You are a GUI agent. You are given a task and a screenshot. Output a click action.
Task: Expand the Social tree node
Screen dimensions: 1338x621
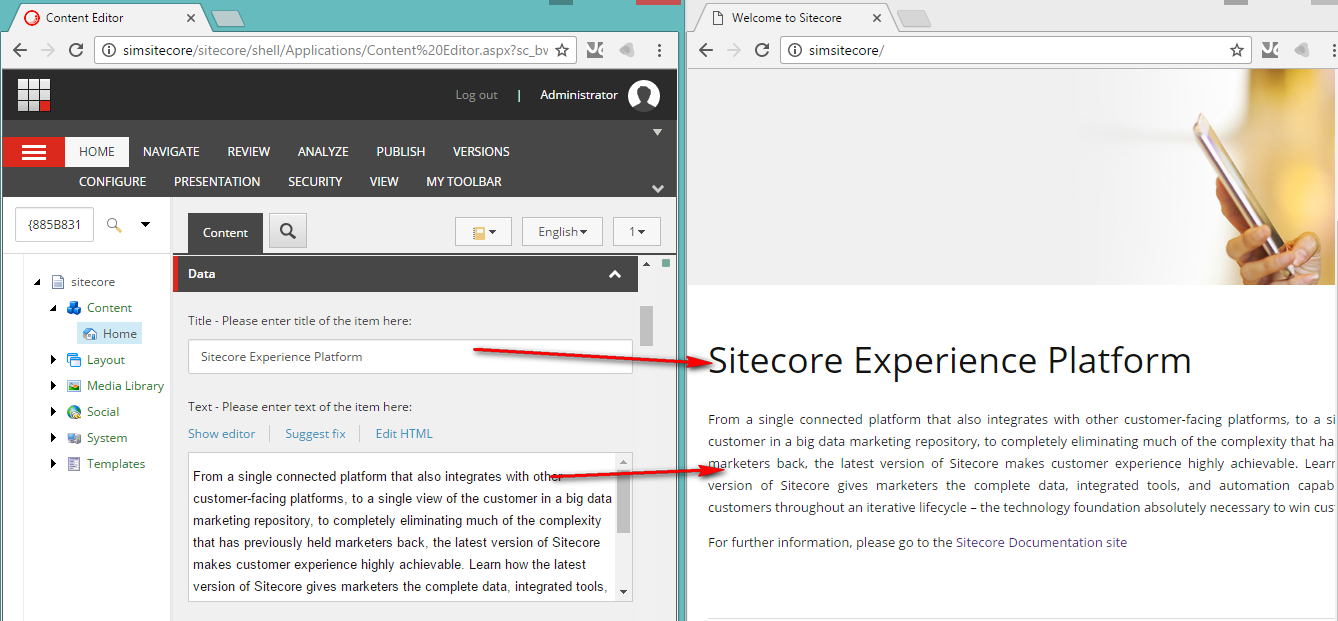tap(54, 412)
